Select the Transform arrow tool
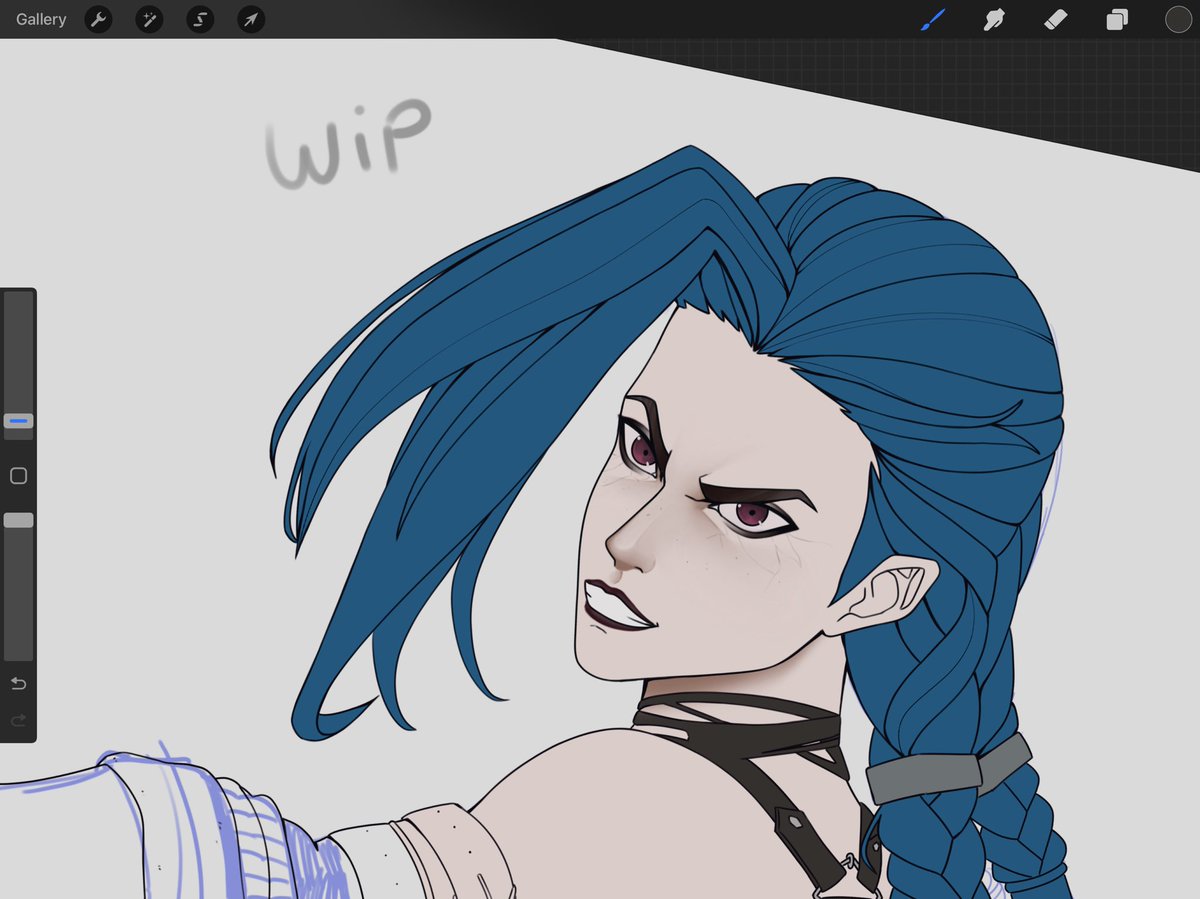 coord(250,19)
